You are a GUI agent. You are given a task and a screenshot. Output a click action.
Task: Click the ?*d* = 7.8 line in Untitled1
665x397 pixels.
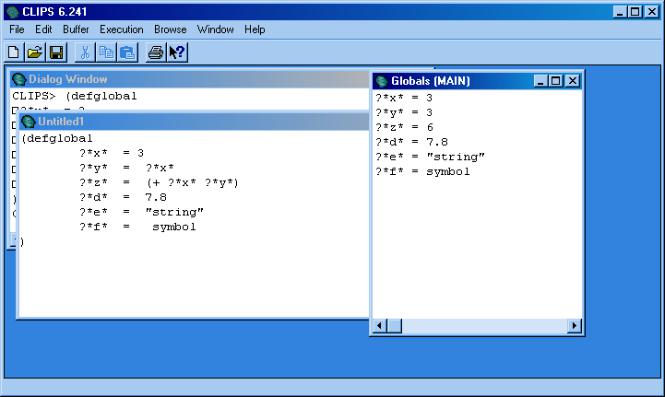point(123,198)
